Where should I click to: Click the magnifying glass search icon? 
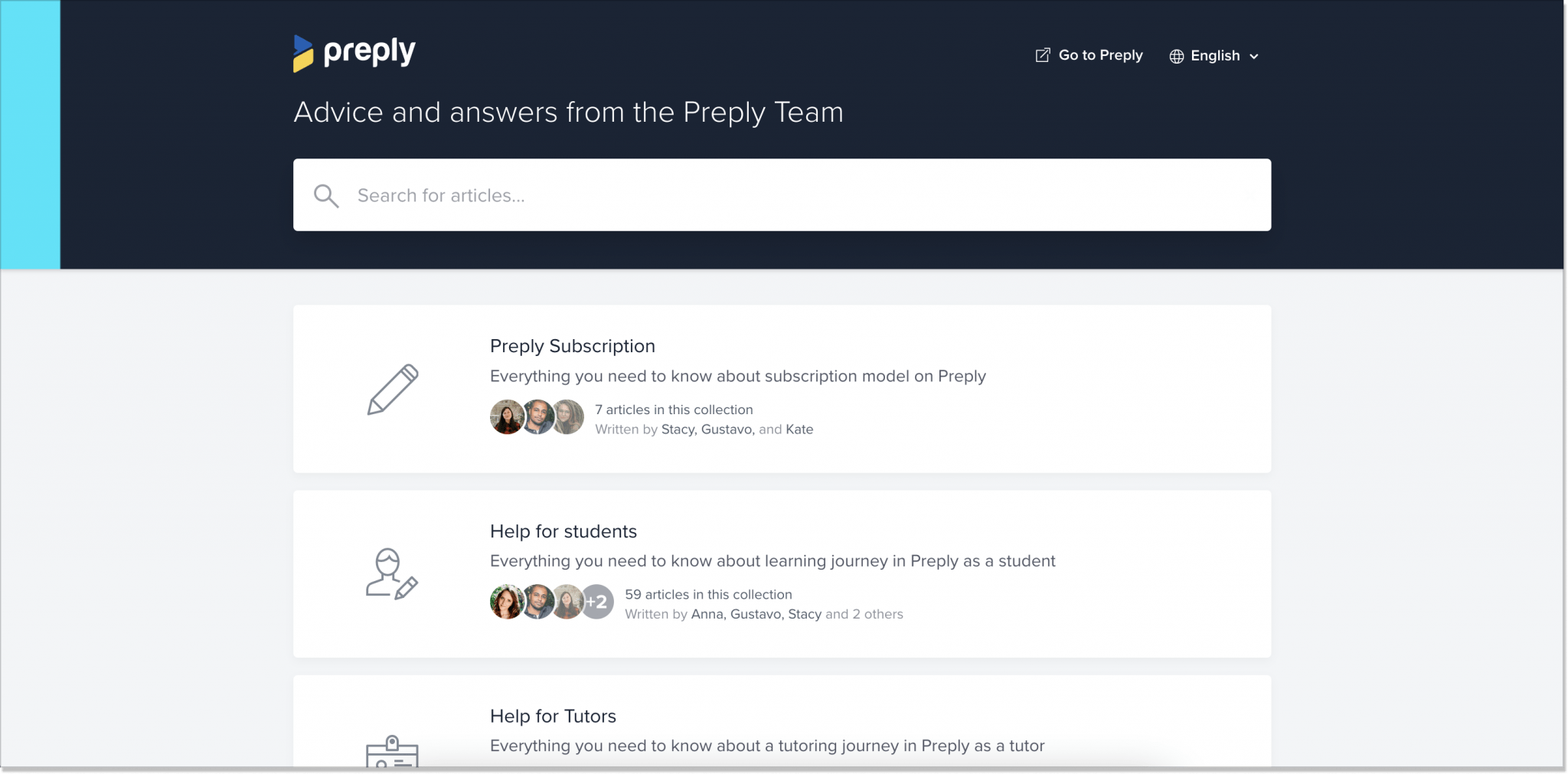tap(326, 196)
